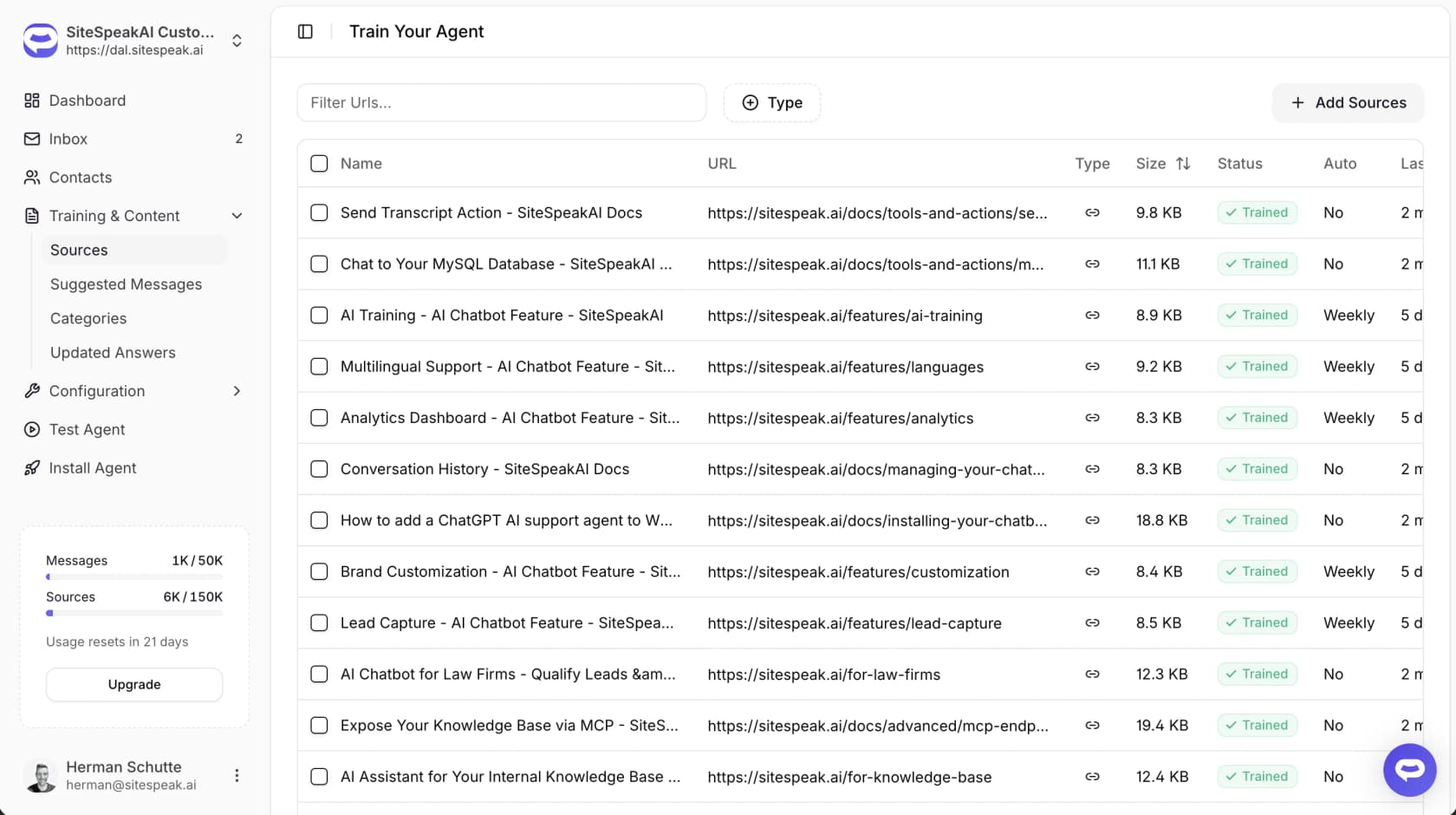Click the SiteSpeakAI logo icon
Screen dimensions: 1456x815
(41, 41)
